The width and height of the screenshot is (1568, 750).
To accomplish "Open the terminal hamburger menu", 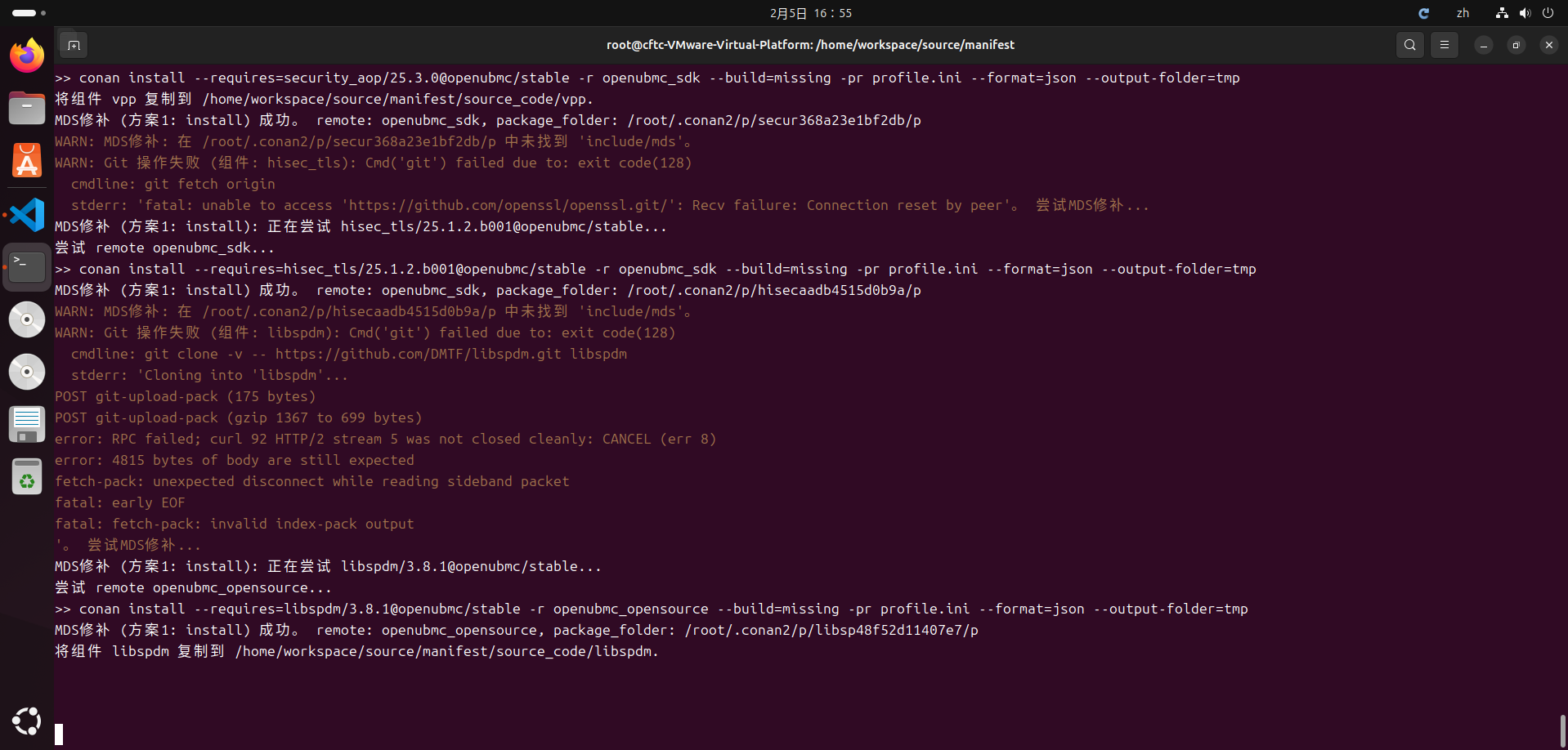I will tap(1445, 45).
